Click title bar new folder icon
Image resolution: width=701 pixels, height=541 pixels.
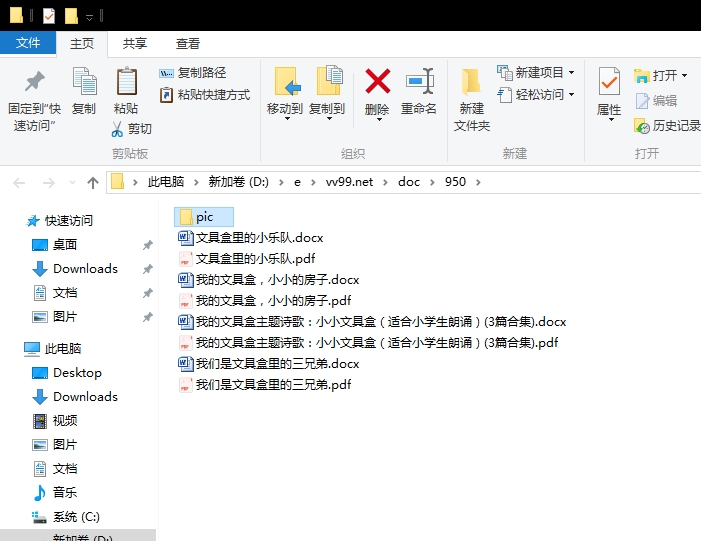pyautogui.click(x=71, y=16)
